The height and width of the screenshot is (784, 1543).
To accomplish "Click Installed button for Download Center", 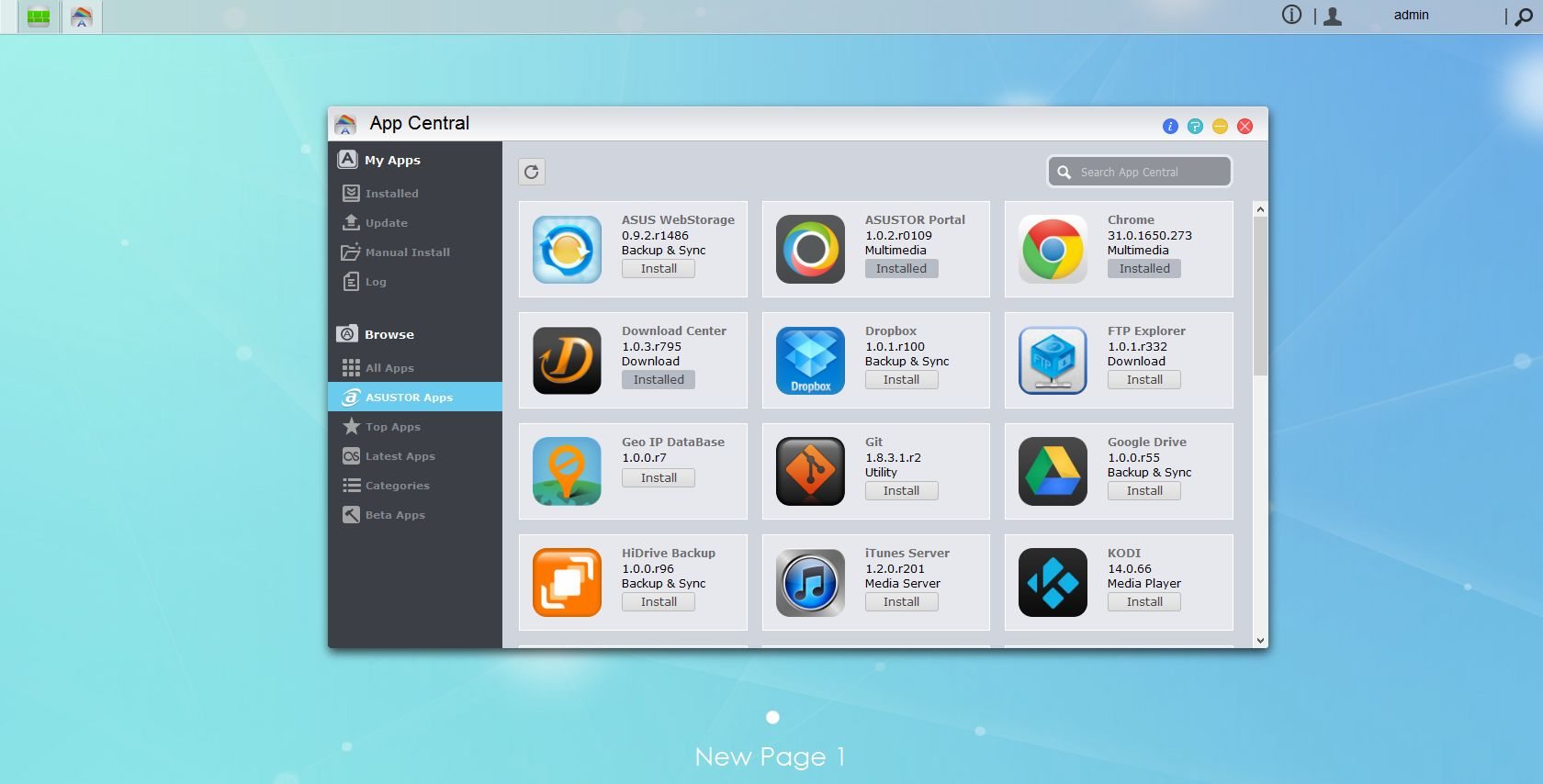I will pyautogui.click(x=659, y=380).
